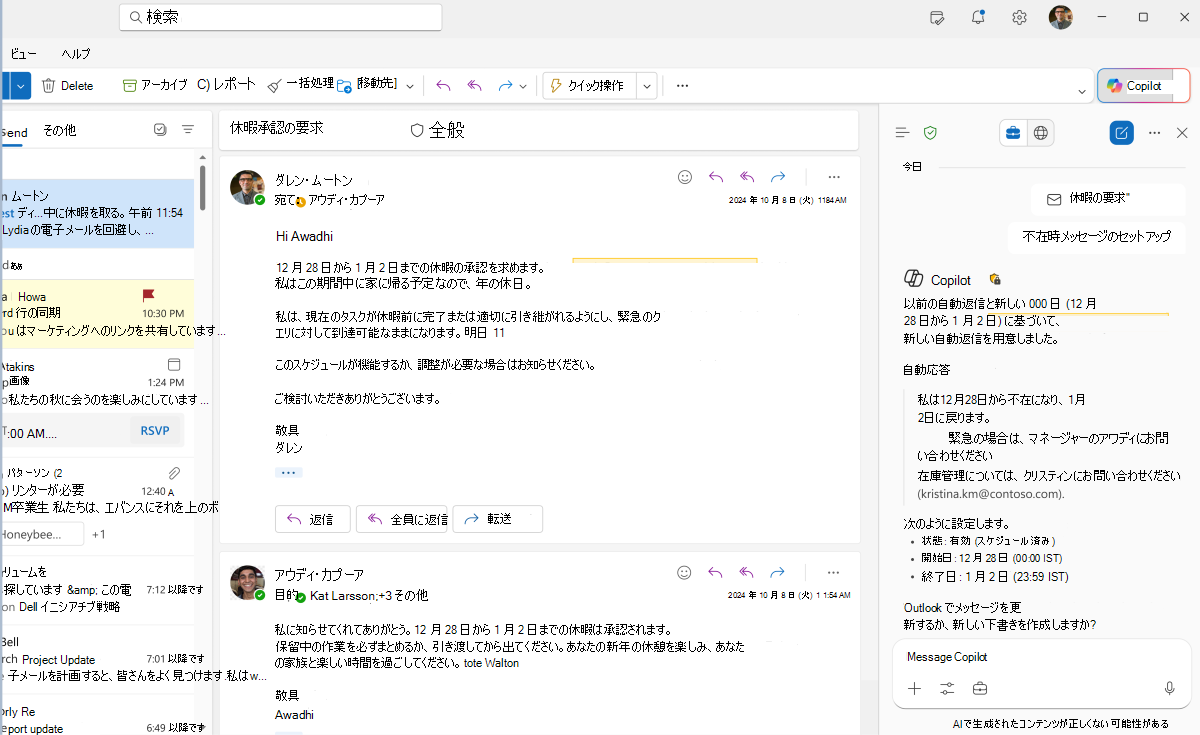Click reply icon on アウディ・カプーア email
The height and width of the screenshot is (735, 1200).
pyautogui.click(x=716, y=573)
